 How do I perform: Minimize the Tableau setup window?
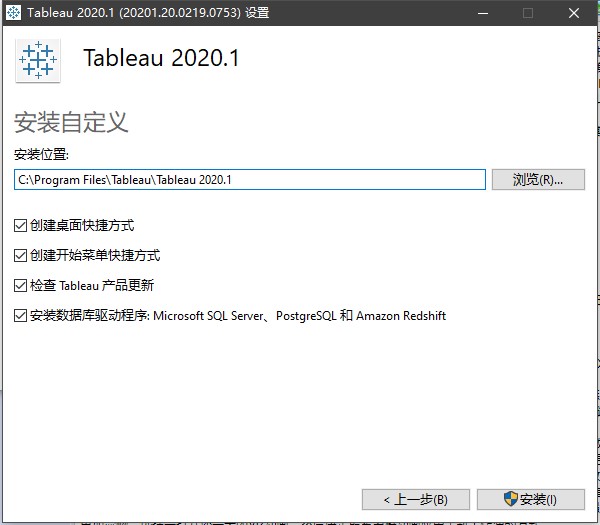pyautogui.click(x=483, y=13)
